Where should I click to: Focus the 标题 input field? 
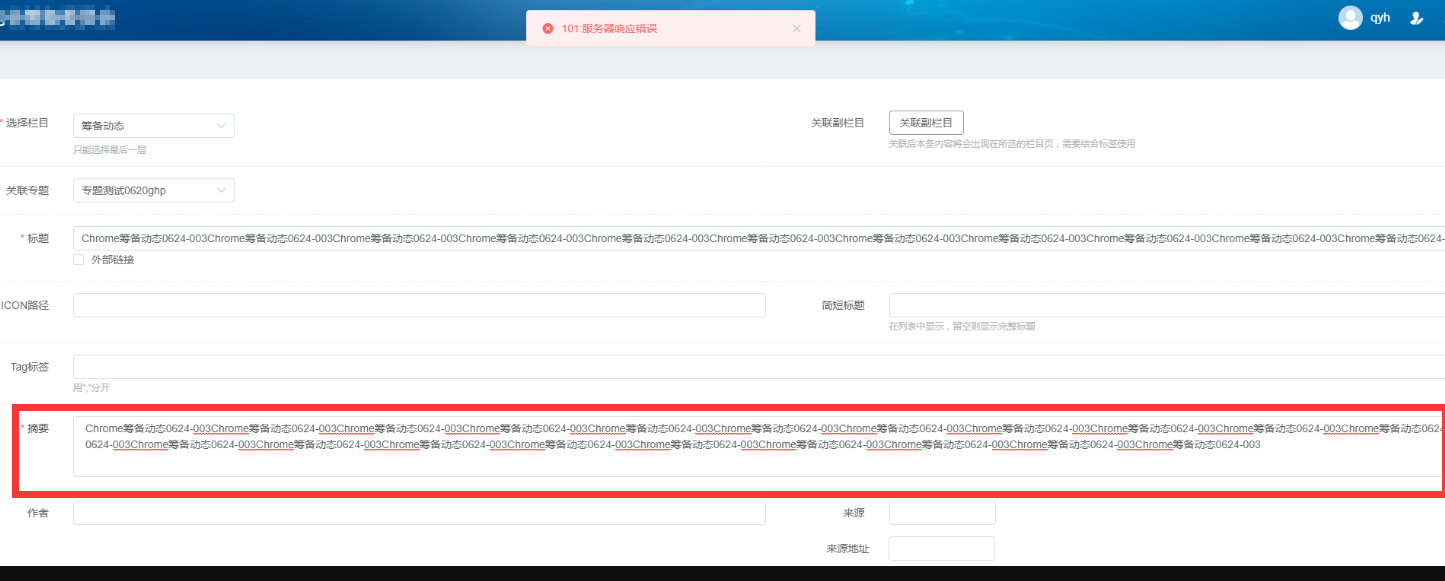pos(759,238)
